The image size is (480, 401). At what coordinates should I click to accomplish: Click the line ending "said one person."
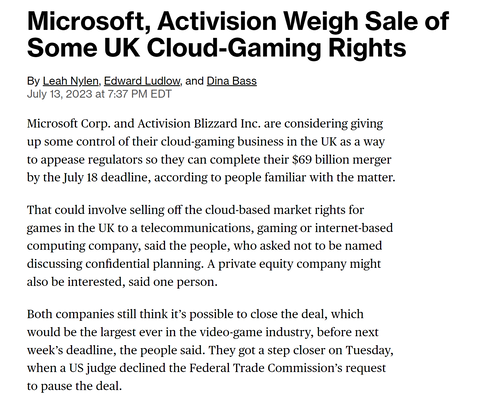pyautogui.click(x=122, y=282)
